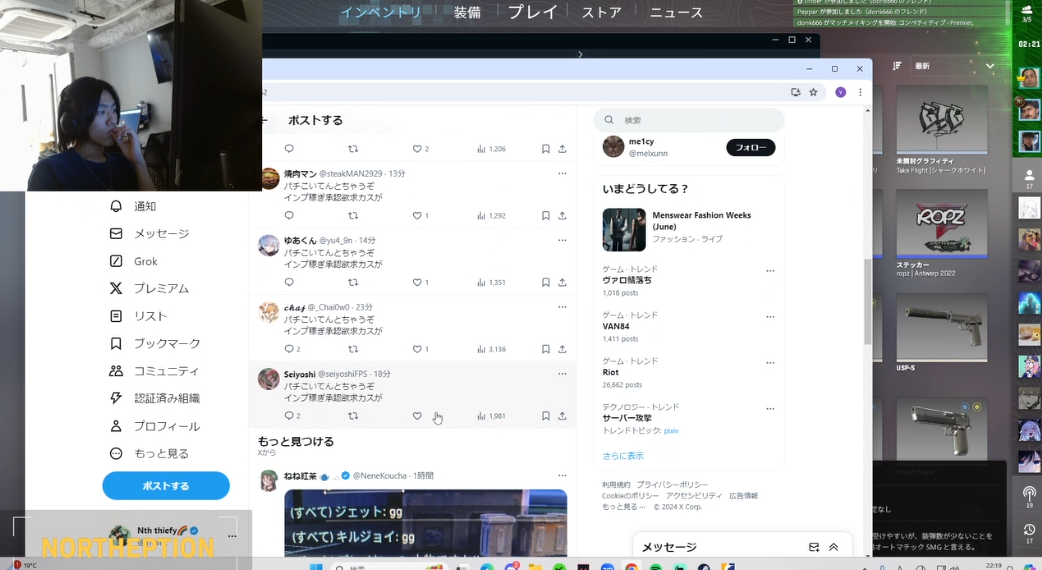Repost the @steakMAN2929 post
This screenshot has height=570, width=1042.
coord(353,215)
